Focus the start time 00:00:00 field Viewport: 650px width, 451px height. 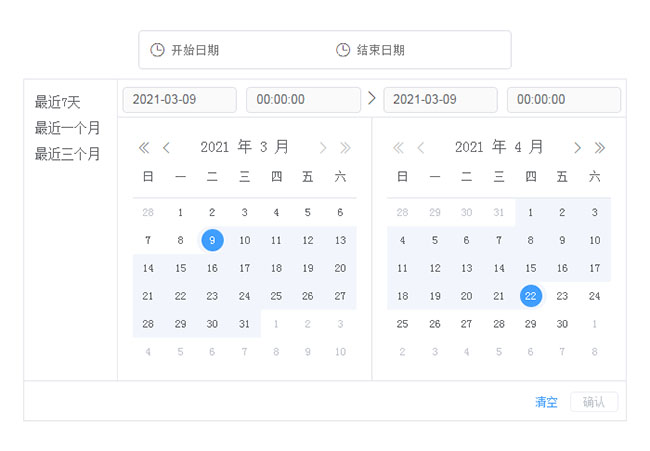[303, 100]
